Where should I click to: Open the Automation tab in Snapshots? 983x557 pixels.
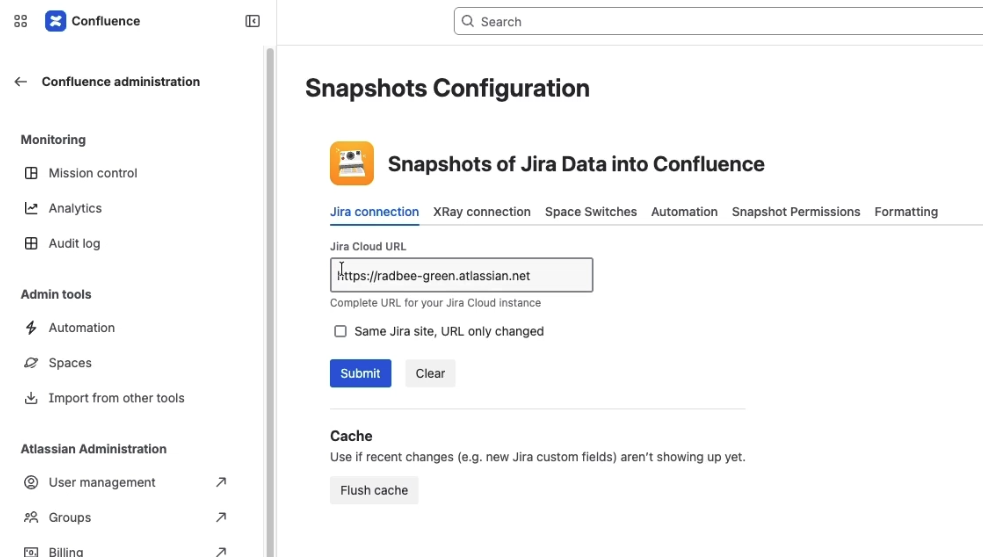tap(684, 212)
